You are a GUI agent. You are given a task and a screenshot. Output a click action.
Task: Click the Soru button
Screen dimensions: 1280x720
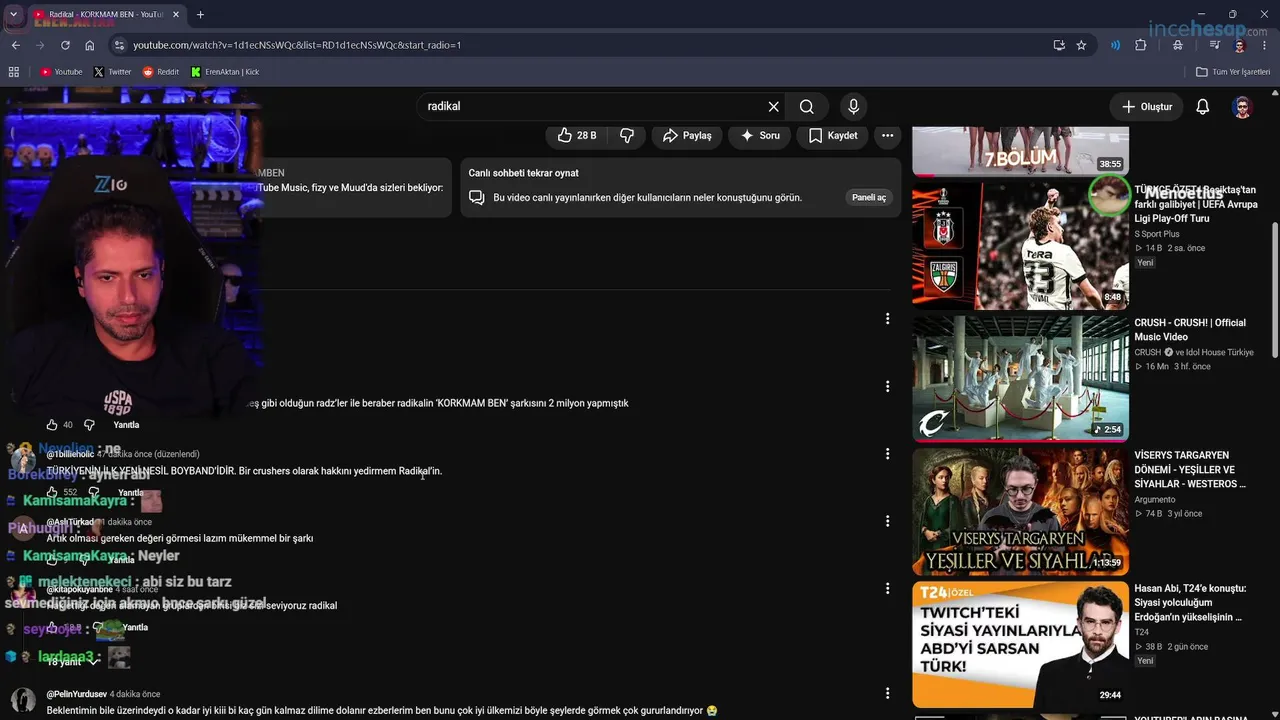point(760,135)
